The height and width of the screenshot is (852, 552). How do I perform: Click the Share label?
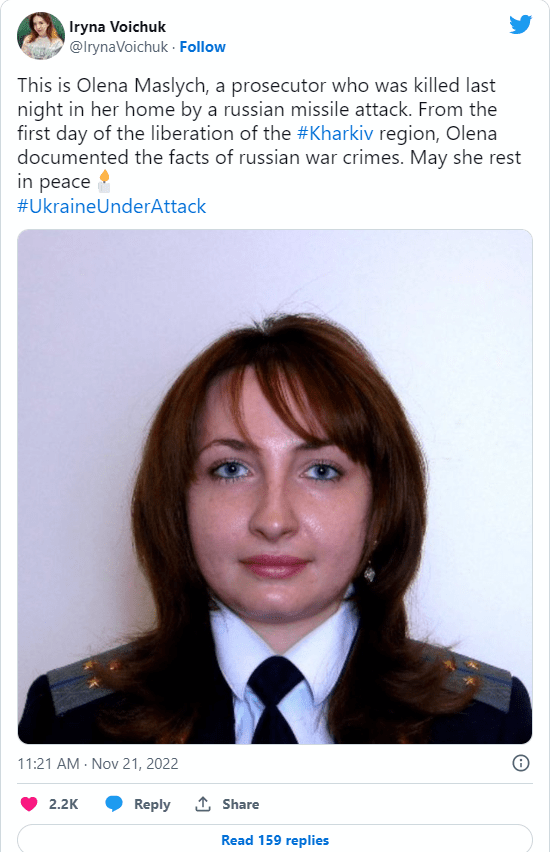point(240,804)
